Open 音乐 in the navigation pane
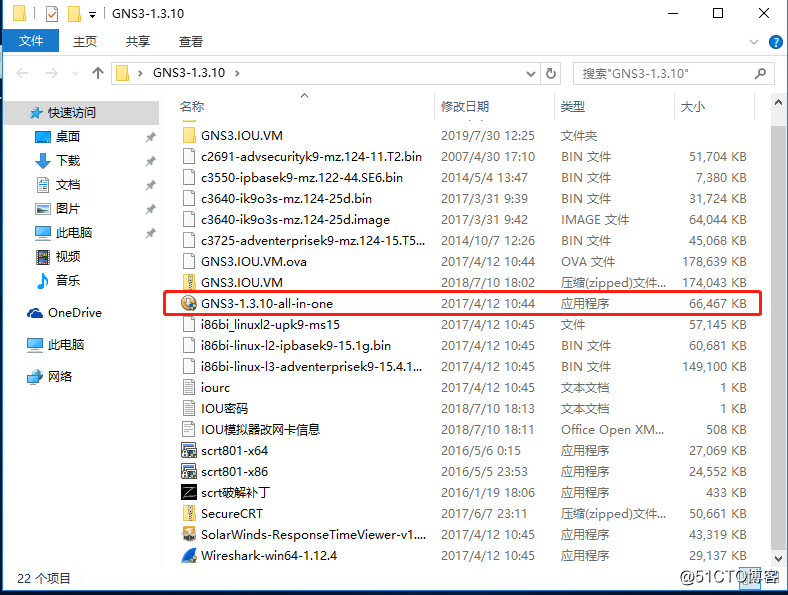788x595 pixels. [68, 280]
